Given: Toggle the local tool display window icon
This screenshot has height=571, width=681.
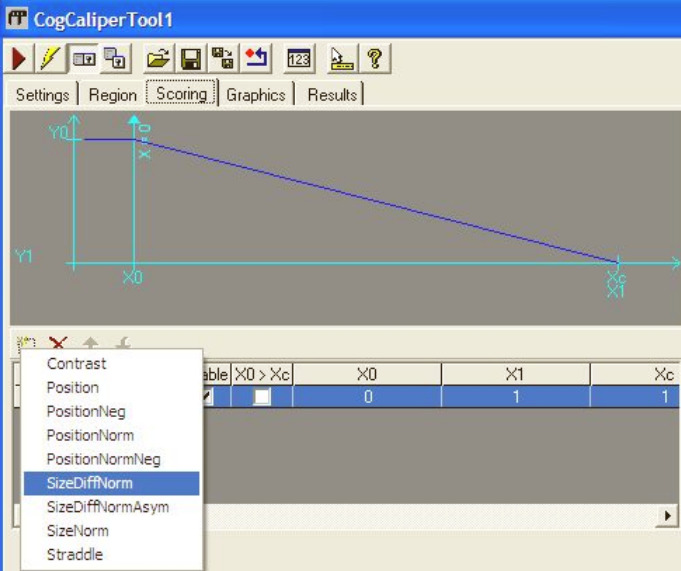Looking at the screenshot, I should click(x=83, y=58).
